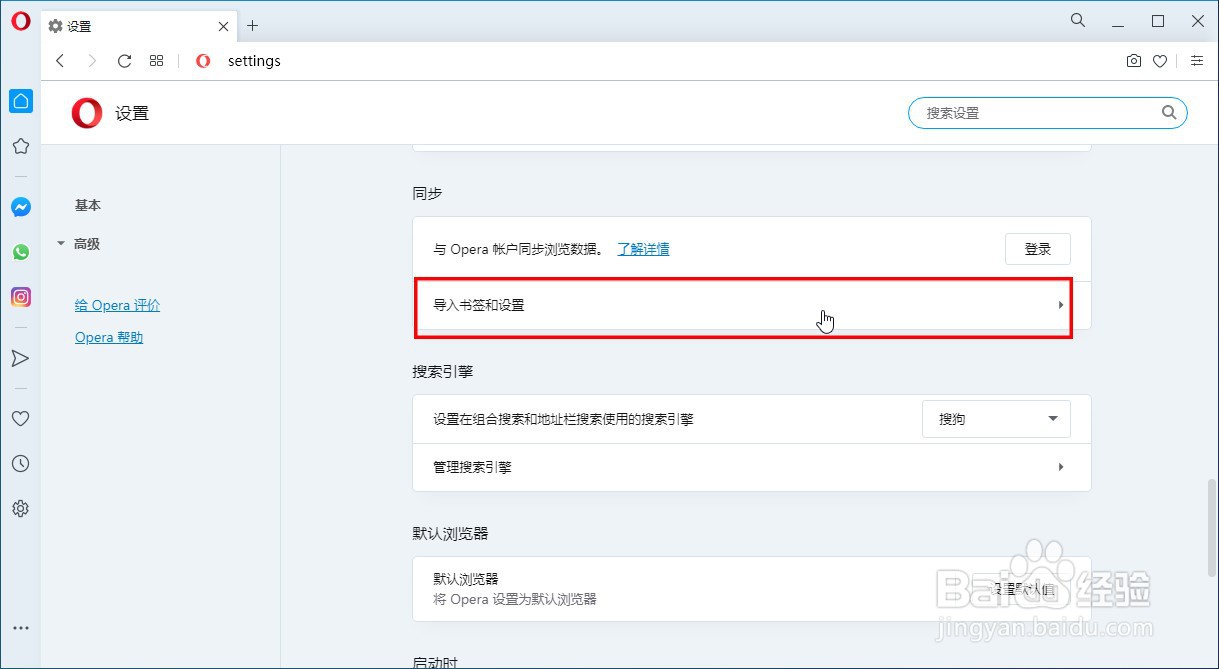Click the Opera logo beside 设置 heading
Screen dimensions: 1219x669
coord(87,113)
